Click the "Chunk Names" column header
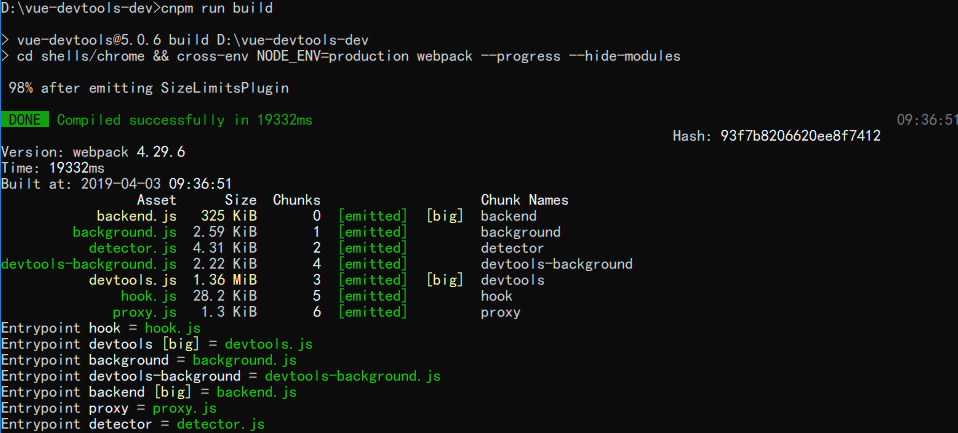This screenshot has width=958, height=433. (524, 200)
